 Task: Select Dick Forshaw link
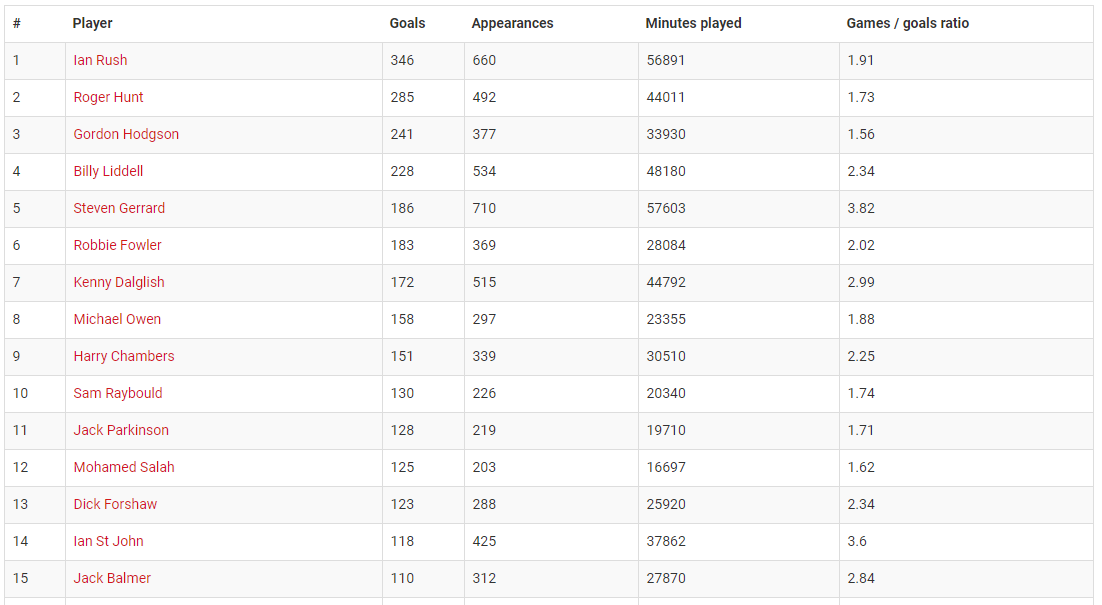[x=115, y=505]
